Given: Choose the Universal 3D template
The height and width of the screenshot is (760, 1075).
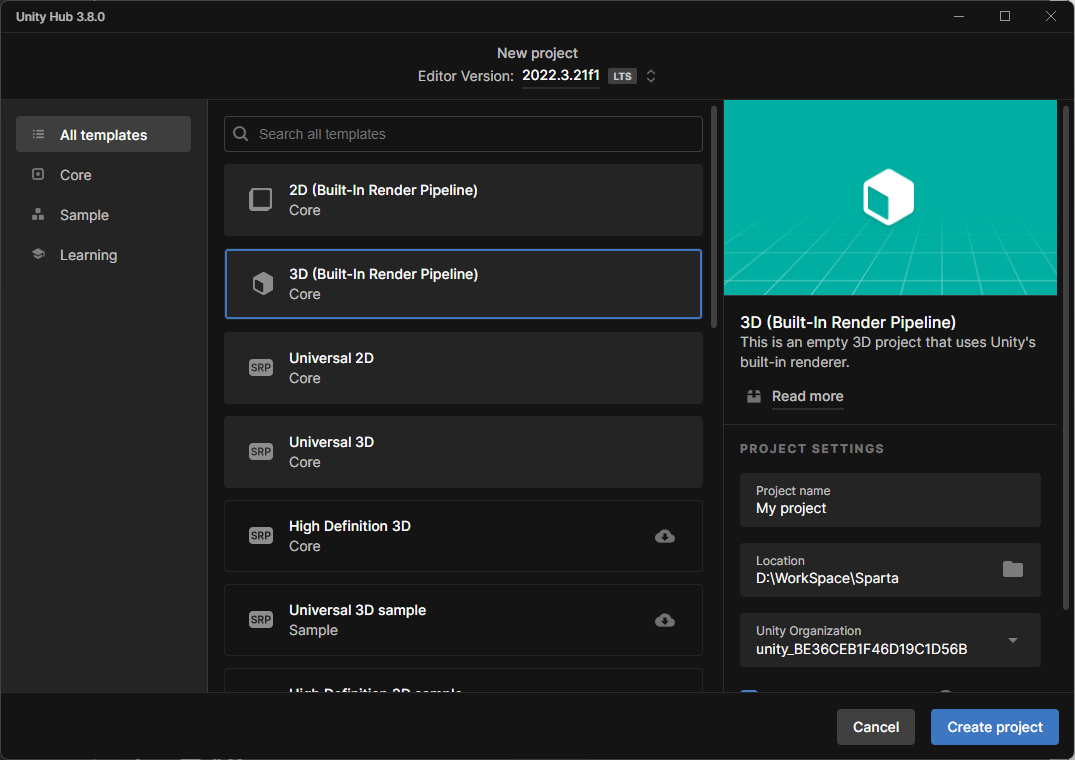Looking at the screenshot, I should click(x=463, y=452).
